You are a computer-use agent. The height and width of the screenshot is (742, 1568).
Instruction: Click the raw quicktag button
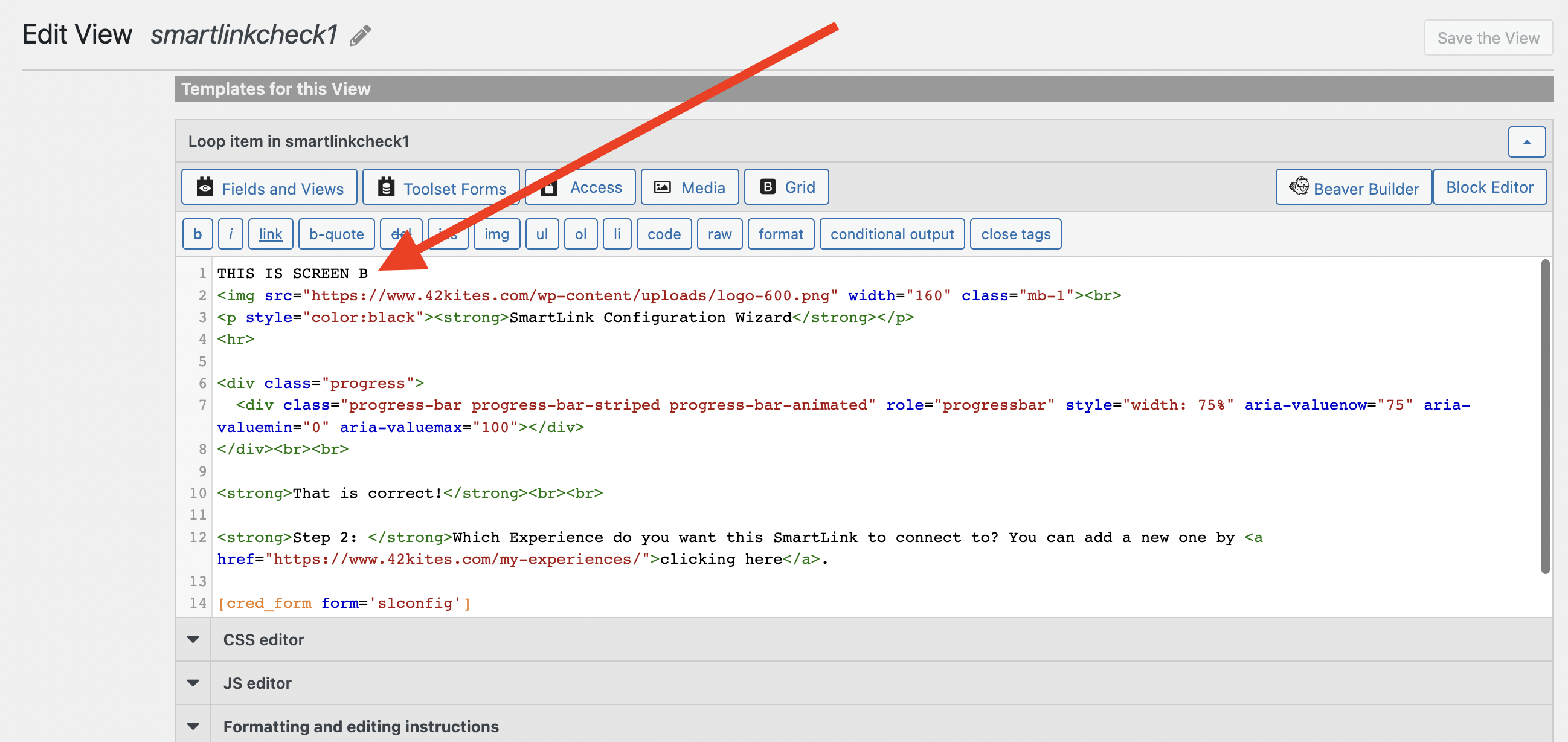coord(719,234)
